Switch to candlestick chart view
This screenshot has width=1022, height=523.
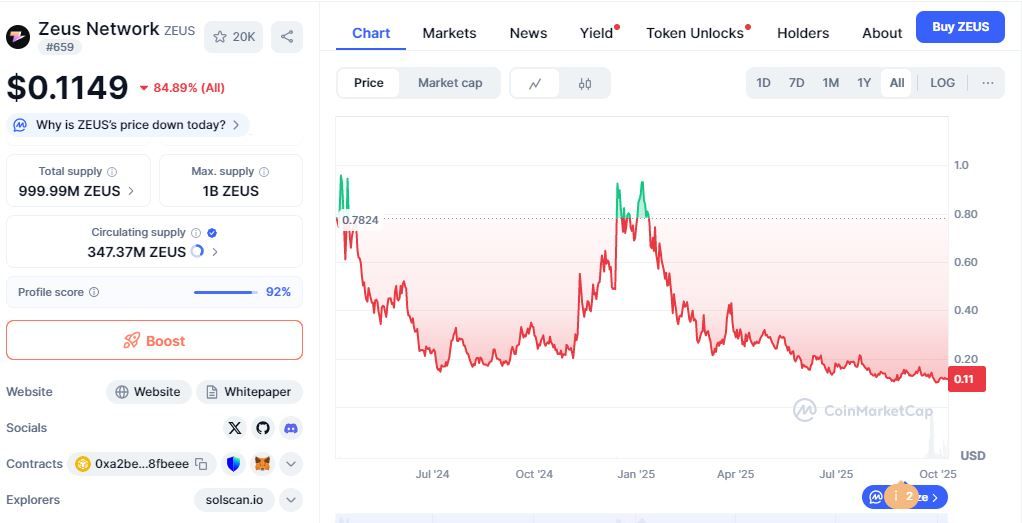(585, 83)
